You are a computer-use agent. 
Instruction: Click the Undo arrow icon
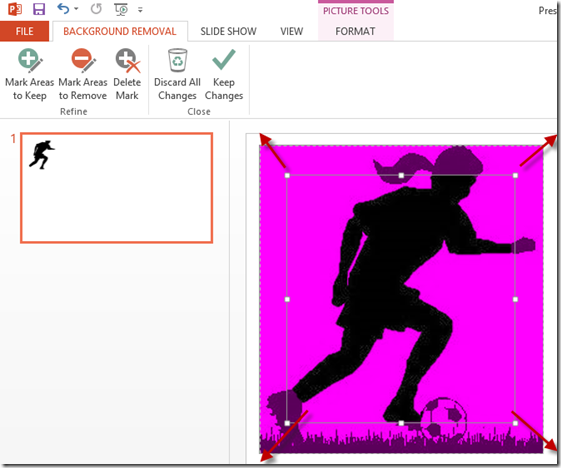point(63,9)
